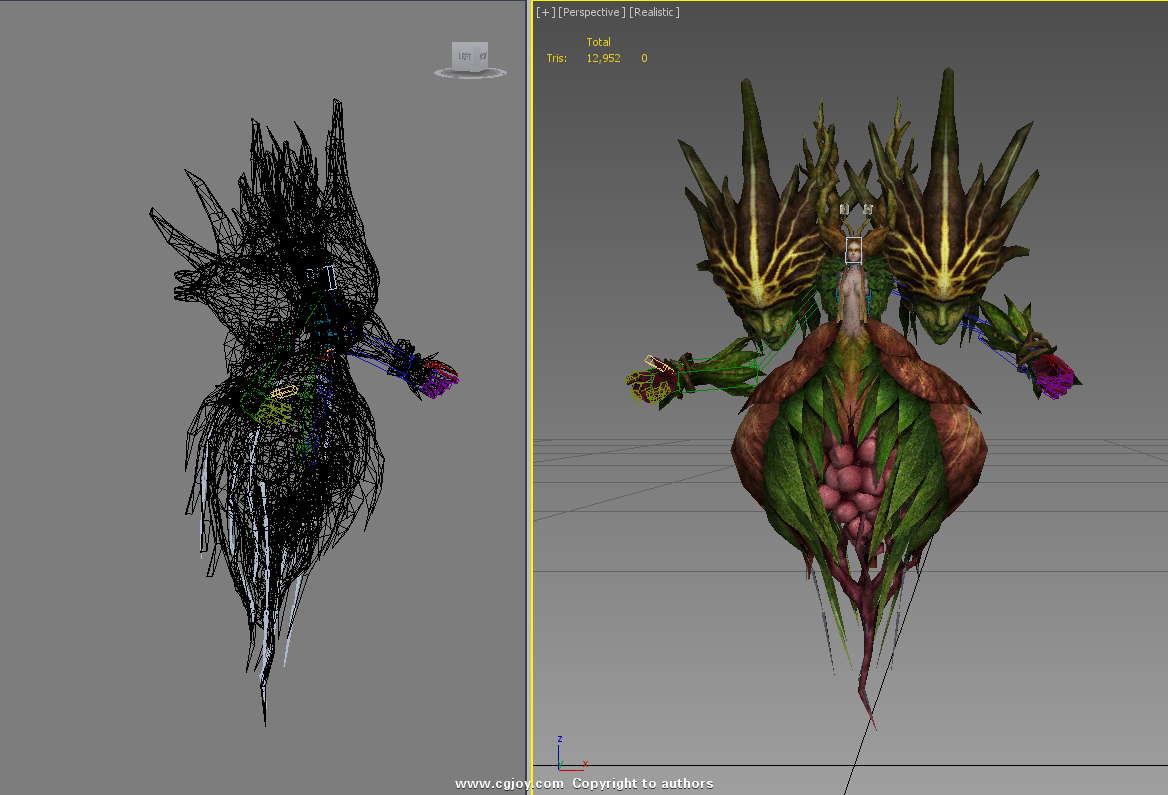This screenshot has width=1168, height=795.
Task: Click the Tris count statistic 12,952
Action: tap(603, 58)
